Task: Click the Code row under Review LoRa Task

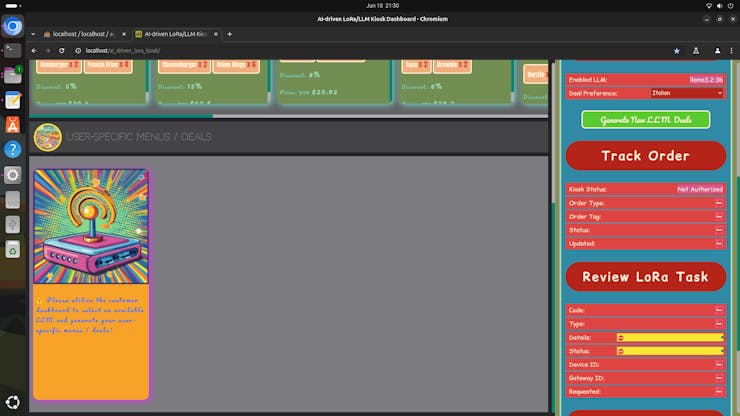Action: [646, 310]
